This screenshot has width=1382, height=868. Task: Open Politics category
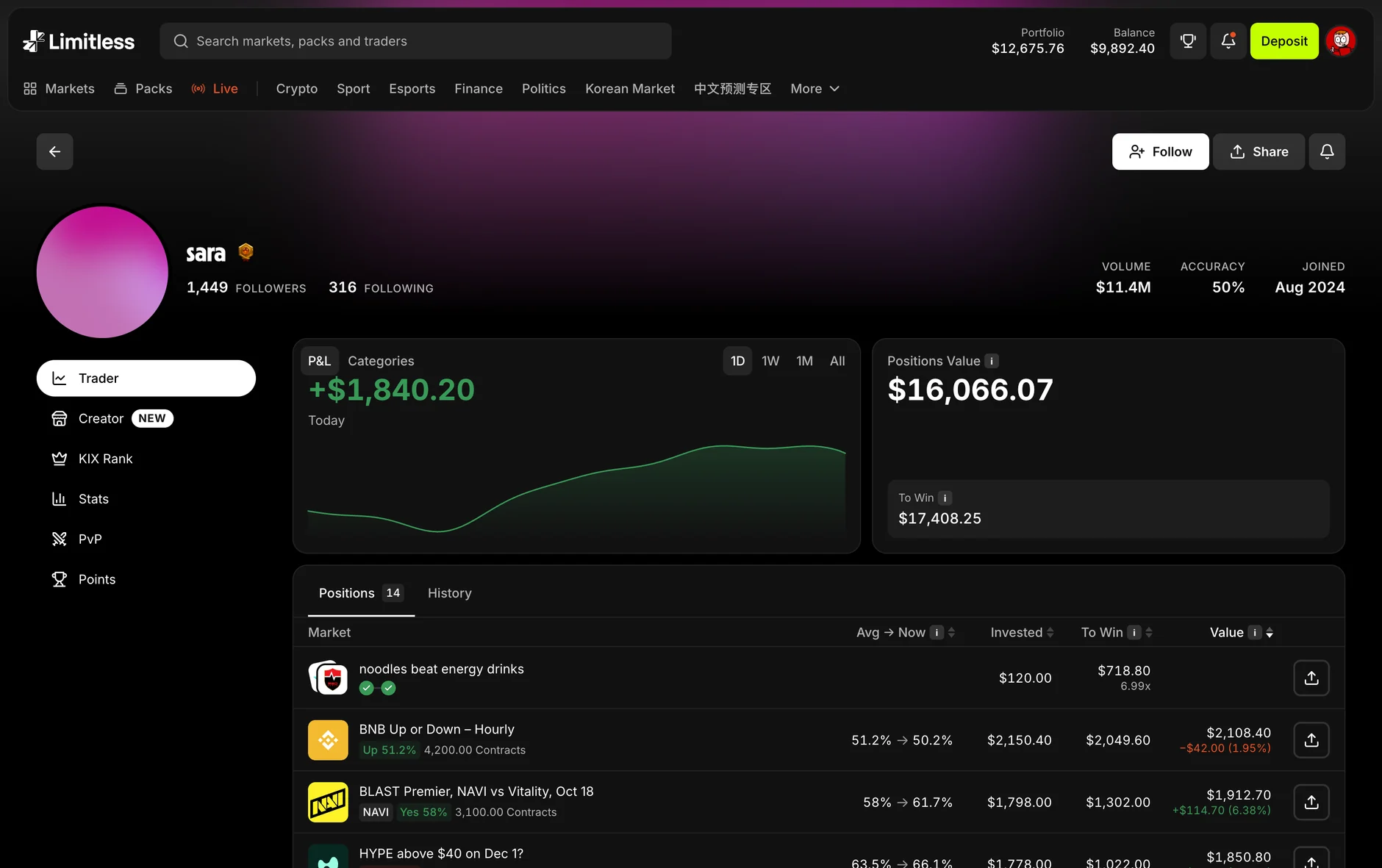click(x=544, y=89)
